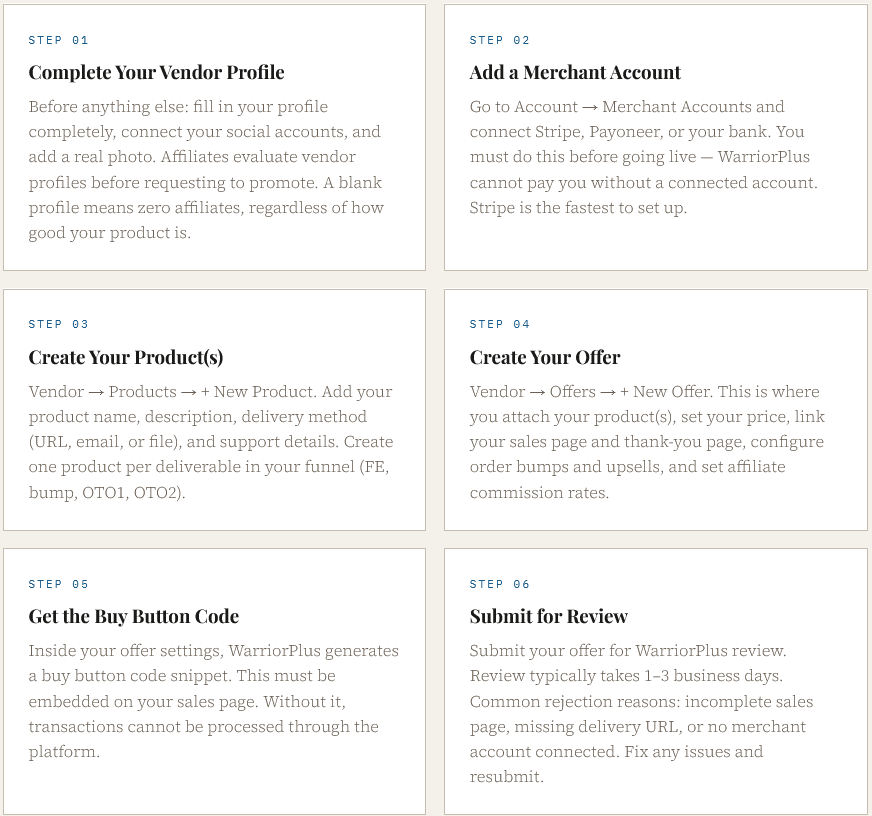Select the 'STEP 02' label

tap(500, 40)
